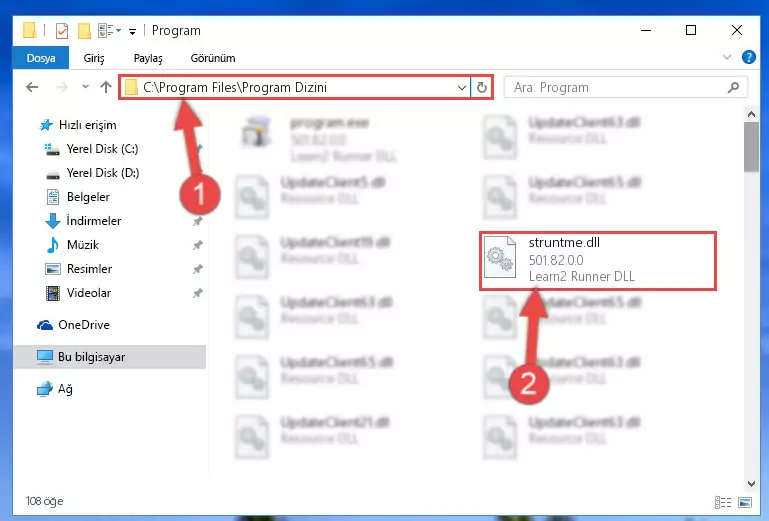Click the pin icon next to İndirmeler
Image resolution: width=769 pixels, height=521 pixels.
(197, 221)
